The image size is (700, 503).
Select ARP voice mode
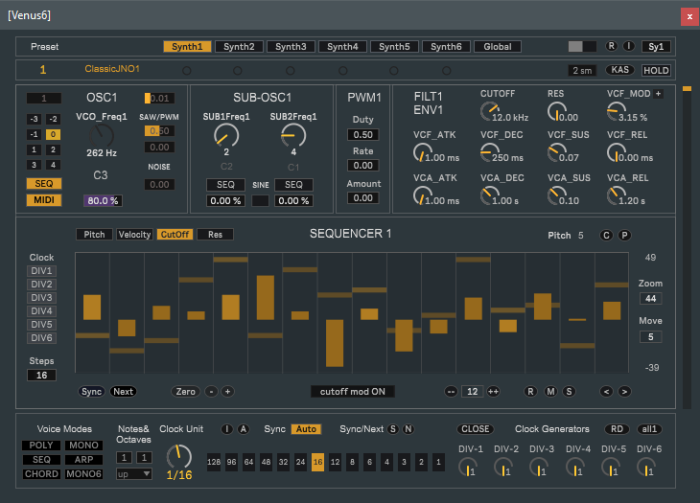click(84, 460)
